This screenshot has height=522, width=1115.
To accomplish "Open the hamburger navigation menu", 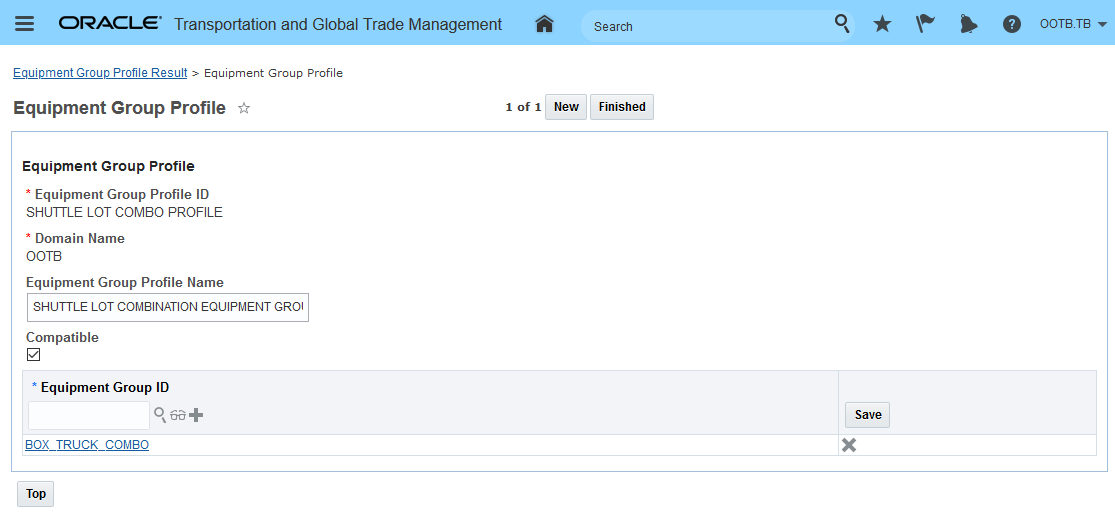I will 24,24.
